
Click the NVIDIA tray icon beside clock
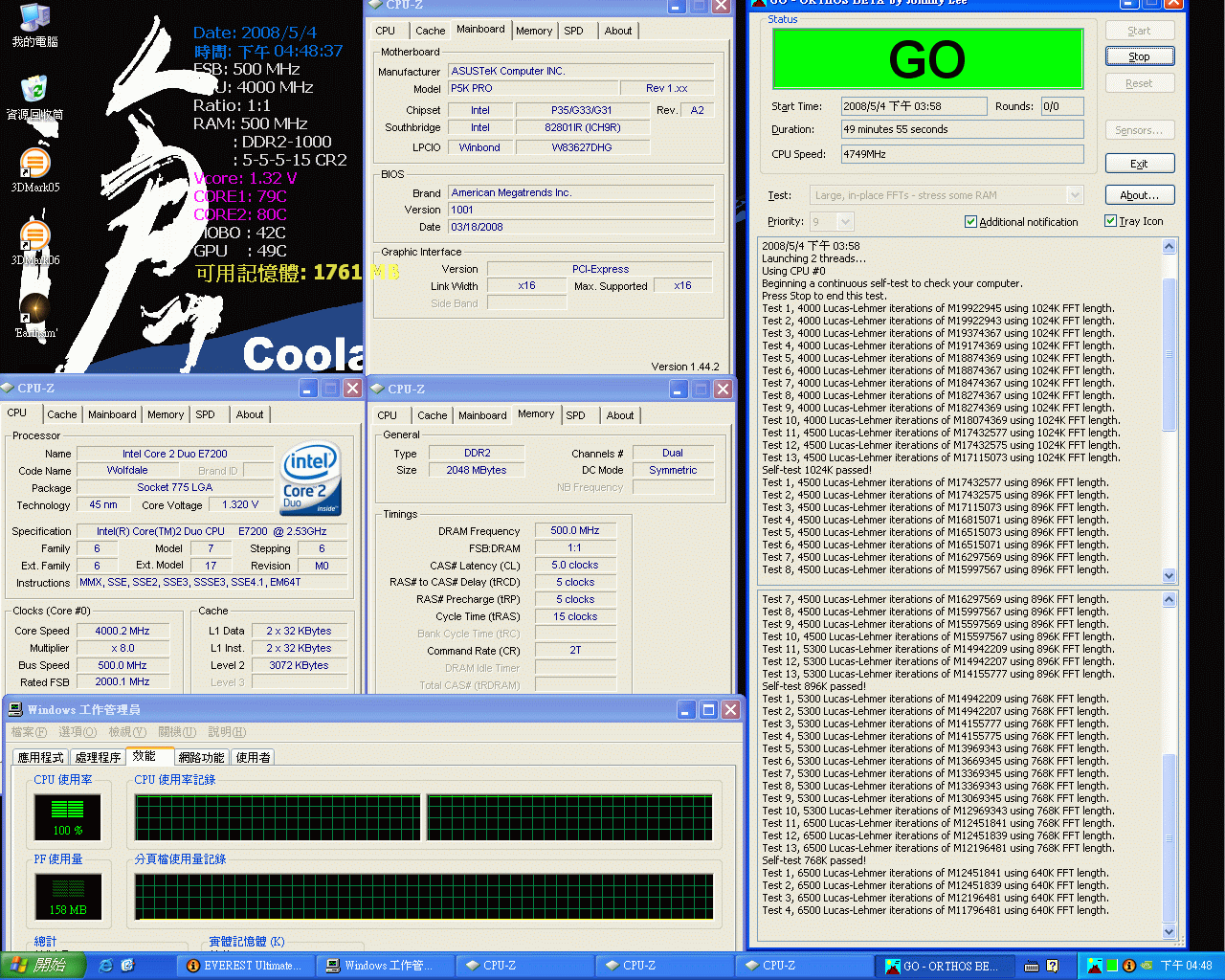coord(1147,966)
